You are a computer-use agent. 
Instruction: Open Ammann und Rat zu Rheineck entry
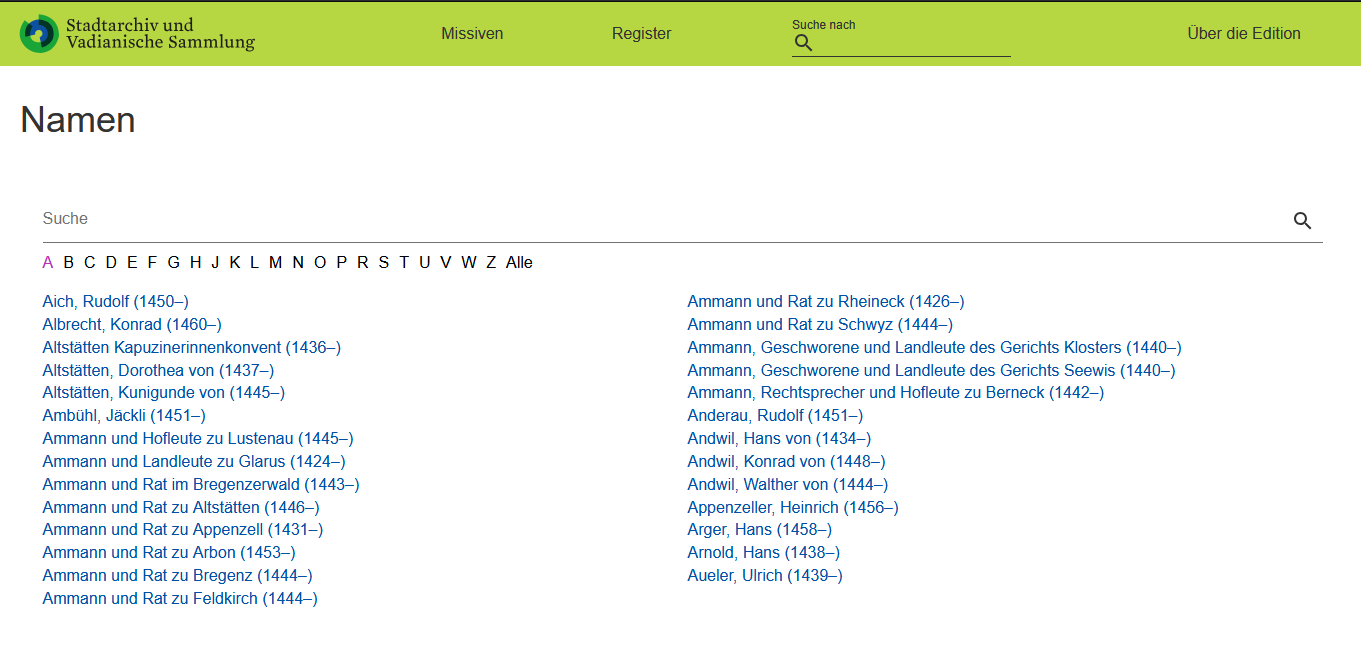pyautogui.click(x=825, y=301)
